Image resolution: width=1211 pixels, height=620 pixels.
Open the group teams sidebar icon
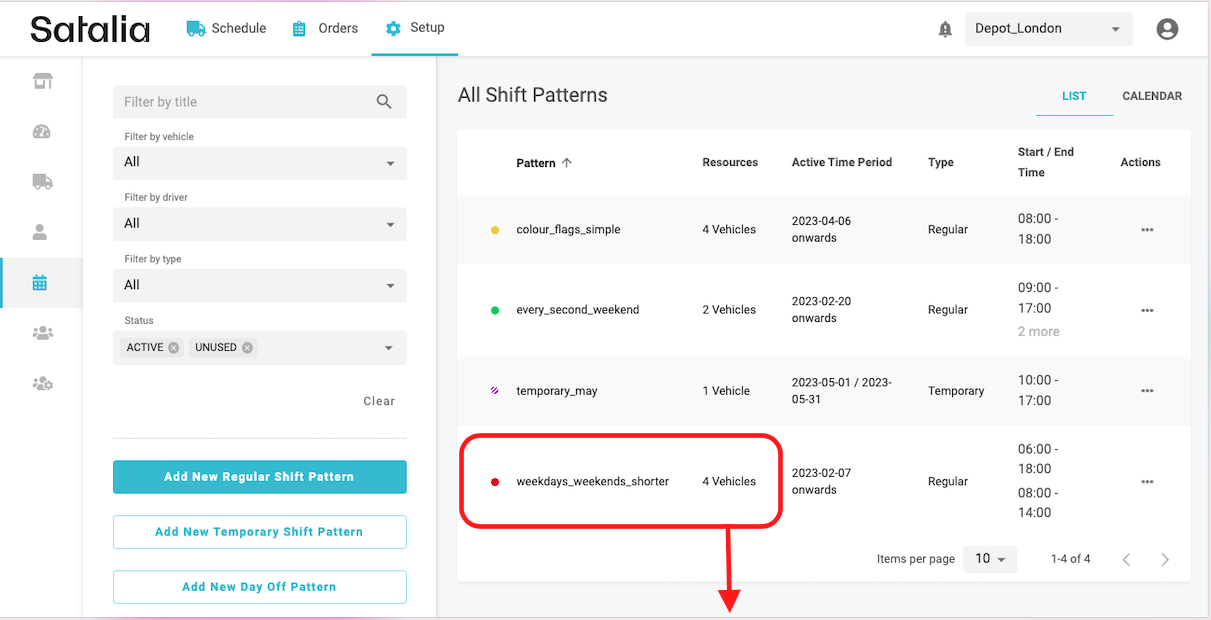click(41, 333)
